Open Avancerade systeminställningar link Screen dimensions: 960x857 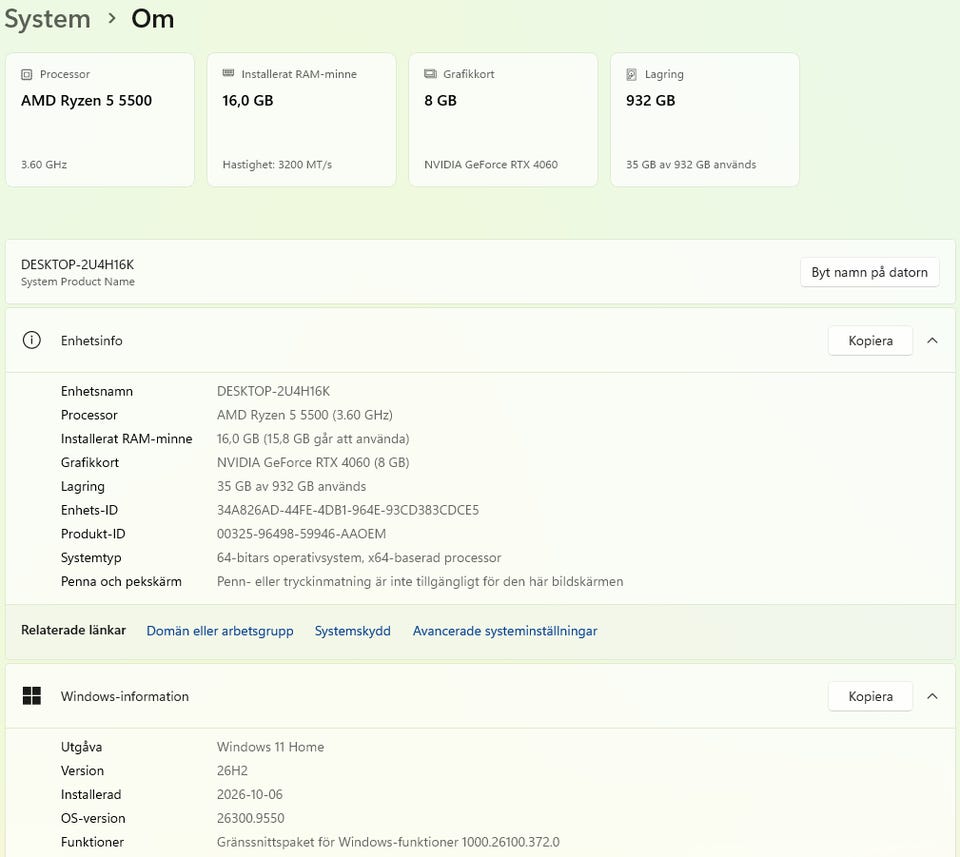coord(505,631)
